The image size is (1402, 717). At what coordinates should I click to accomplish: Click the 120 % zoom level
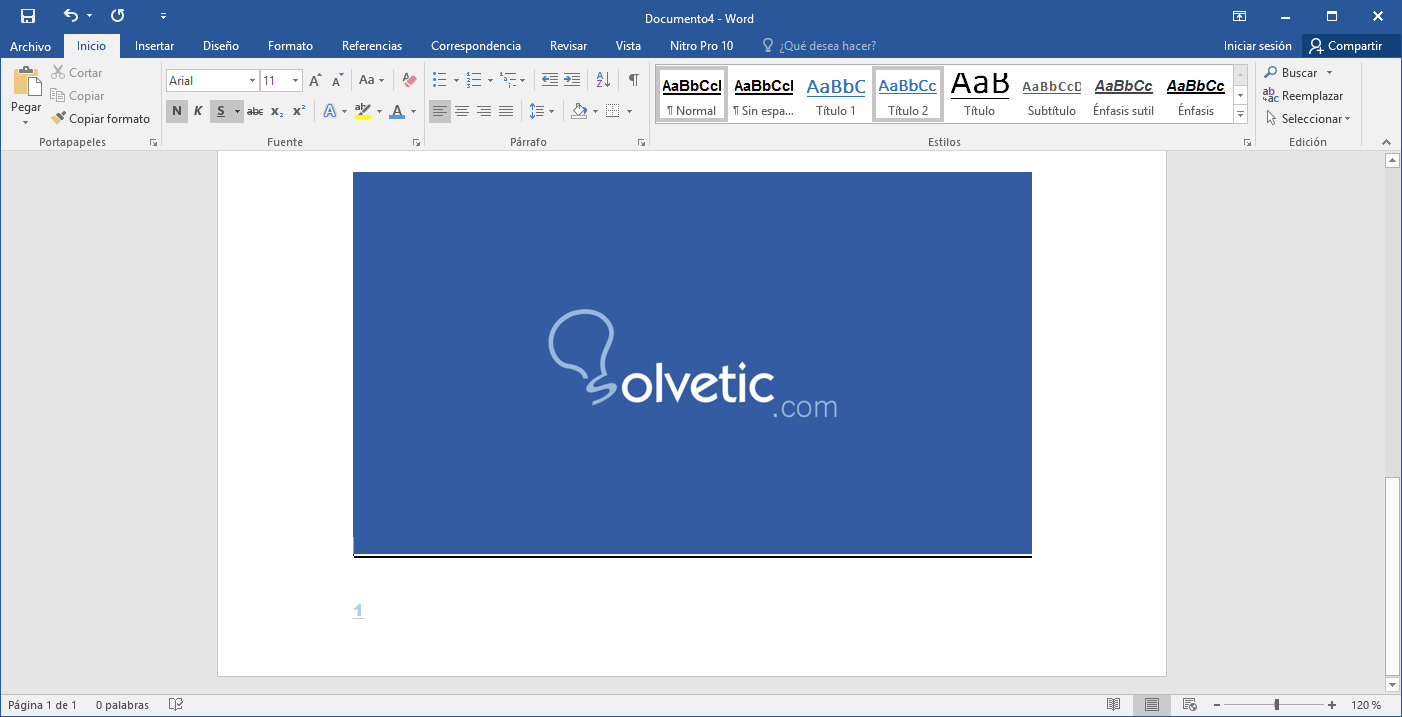pos(1366,705)
